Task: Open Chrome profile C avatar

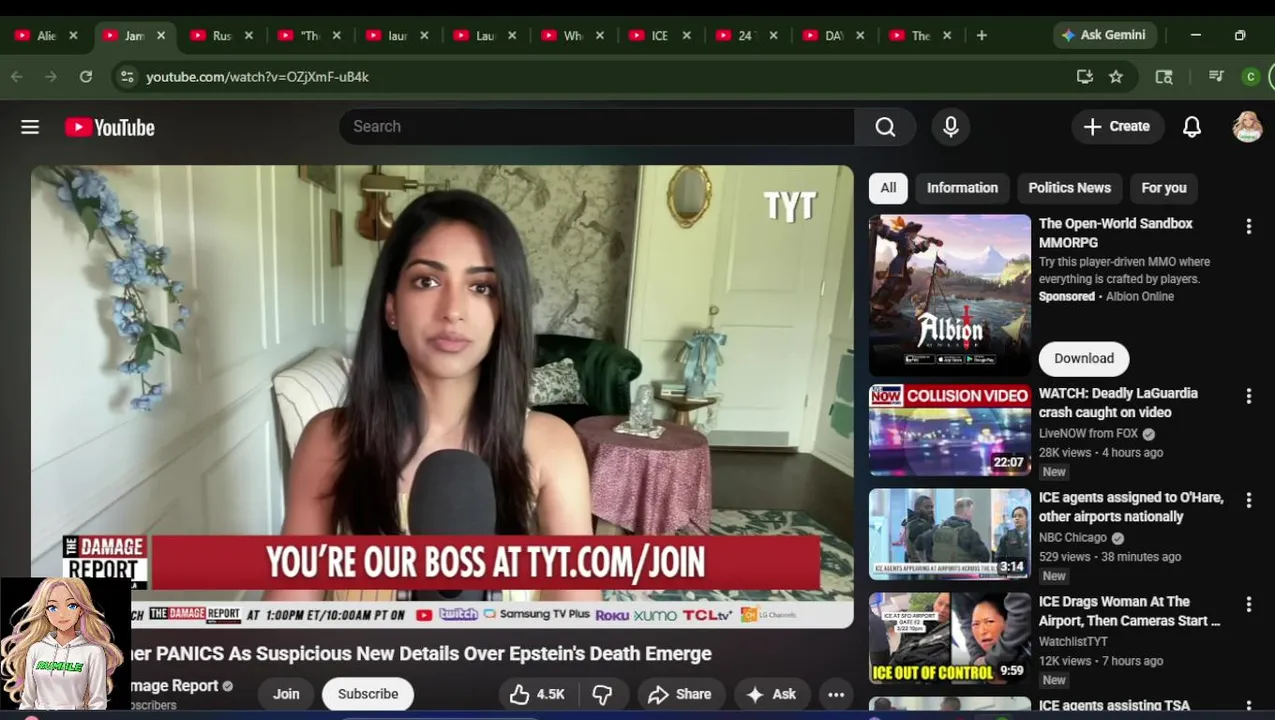Action: [x=1250, y=76]
